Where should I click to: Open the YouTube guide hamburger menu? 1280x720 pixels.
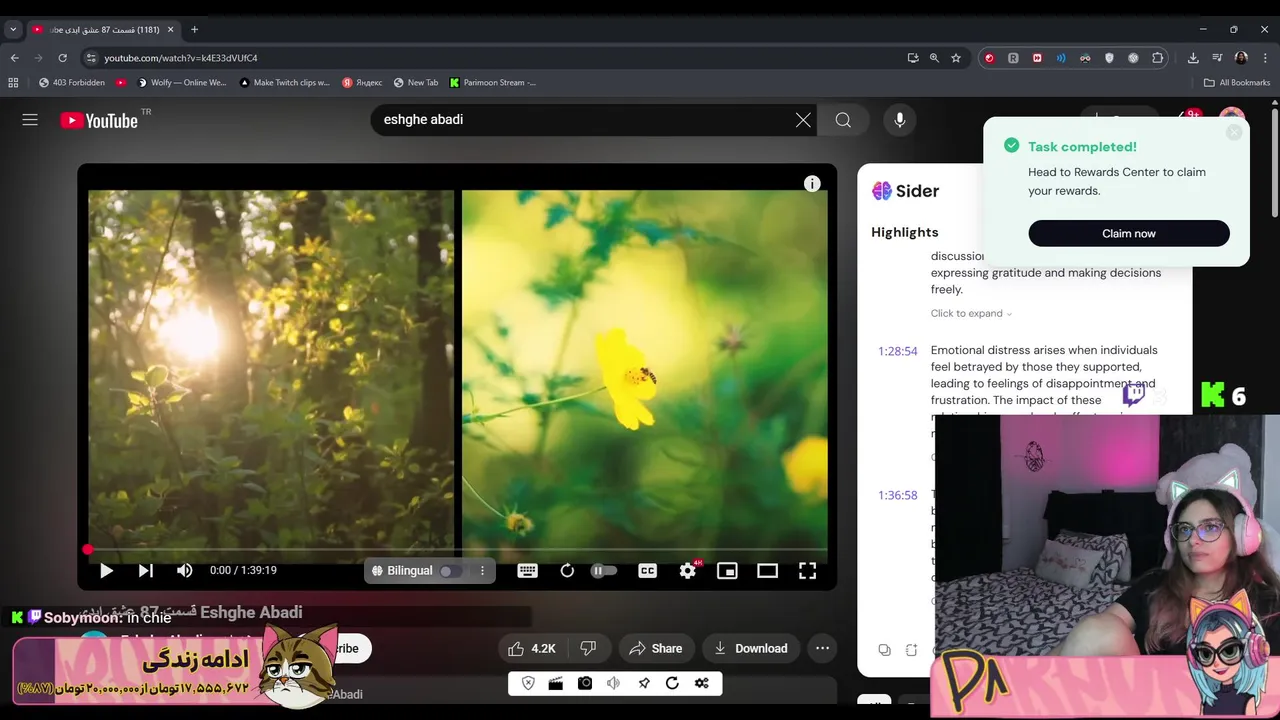pyautogui.click(x=30, y=120)
